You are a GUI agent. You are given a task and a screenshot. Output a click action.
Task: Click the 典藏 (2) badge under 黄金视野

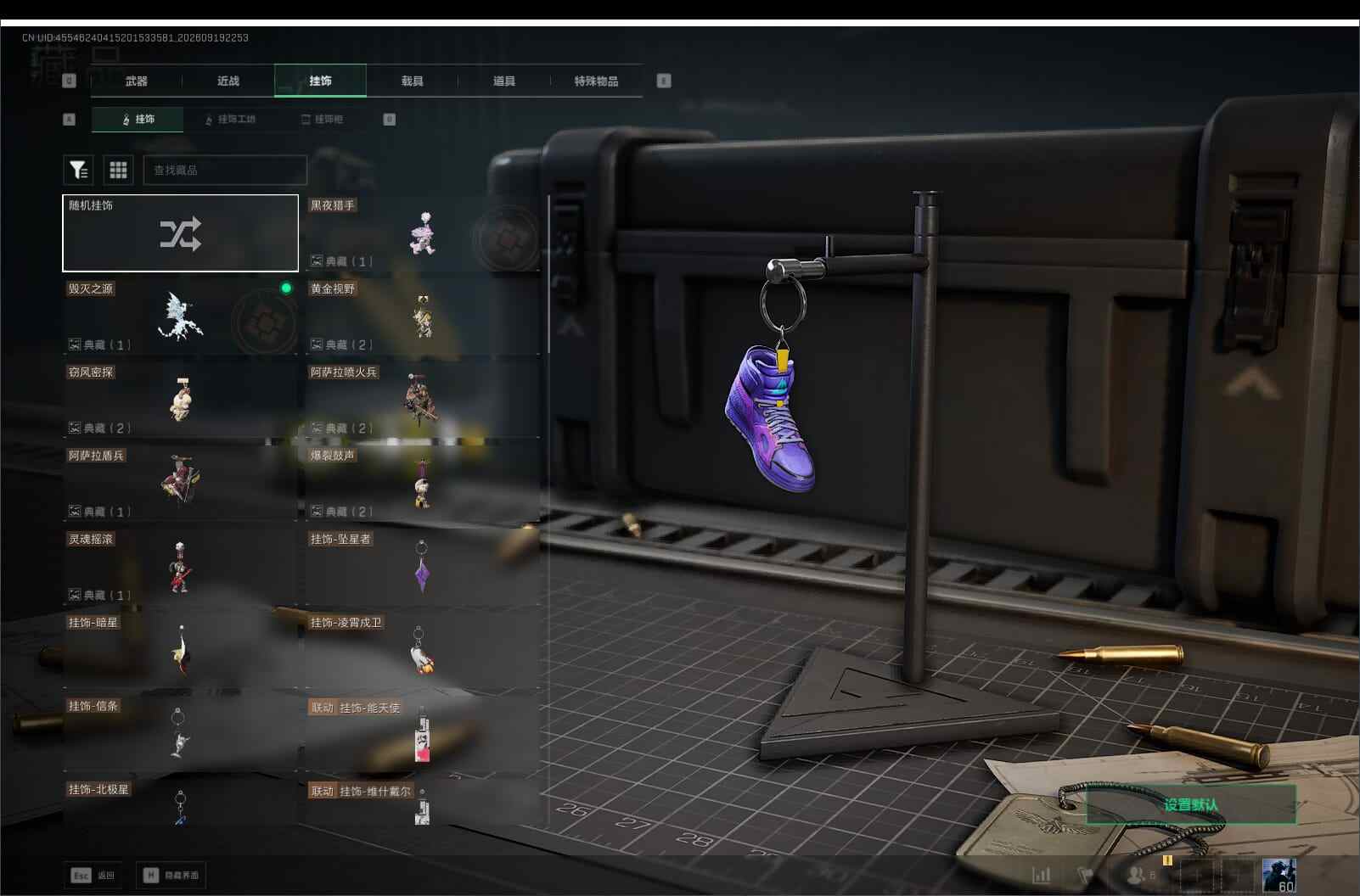(x=342, y=344)
